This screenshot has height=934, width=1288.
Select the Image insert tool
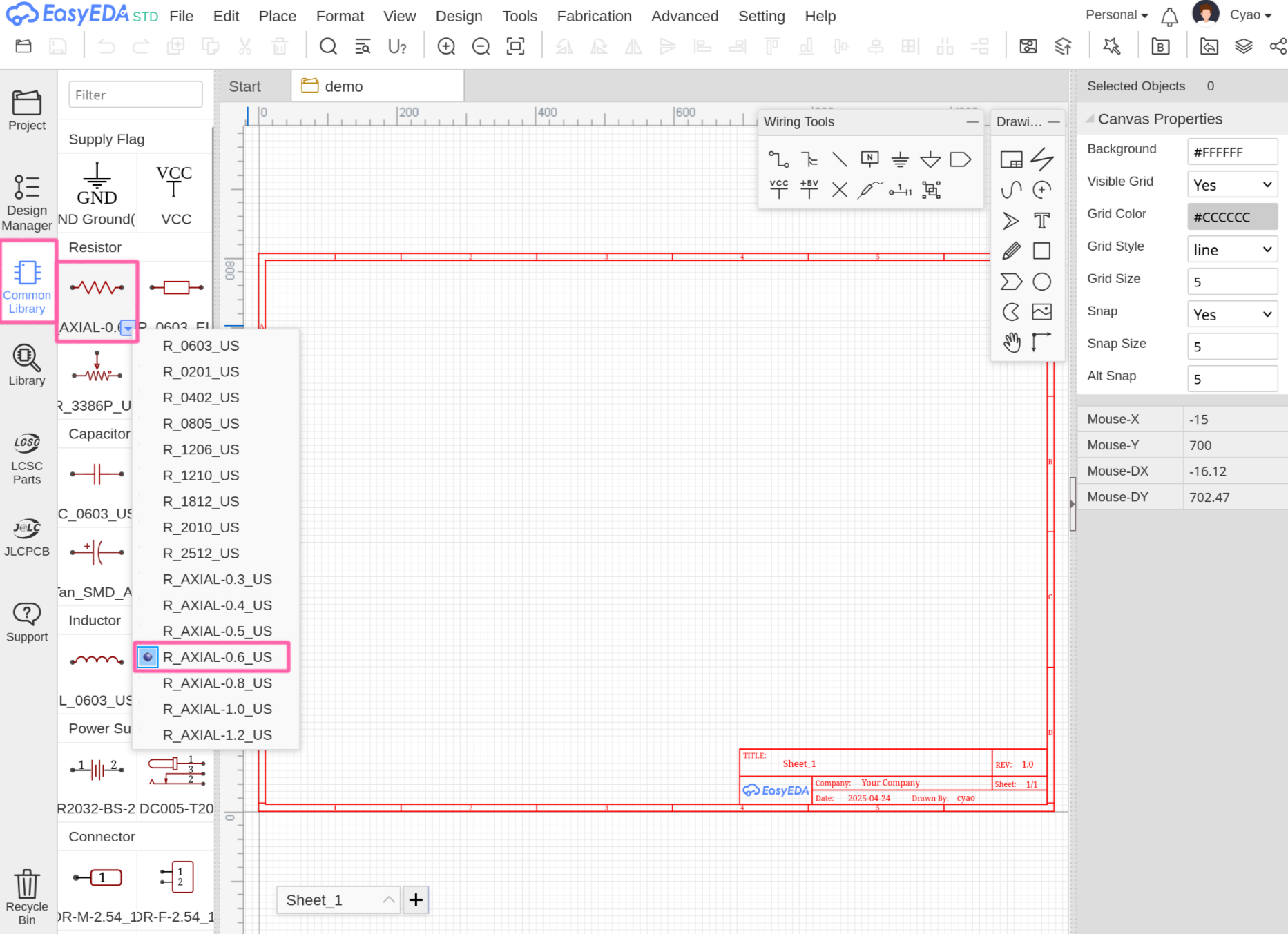[x=1041, y=311]
